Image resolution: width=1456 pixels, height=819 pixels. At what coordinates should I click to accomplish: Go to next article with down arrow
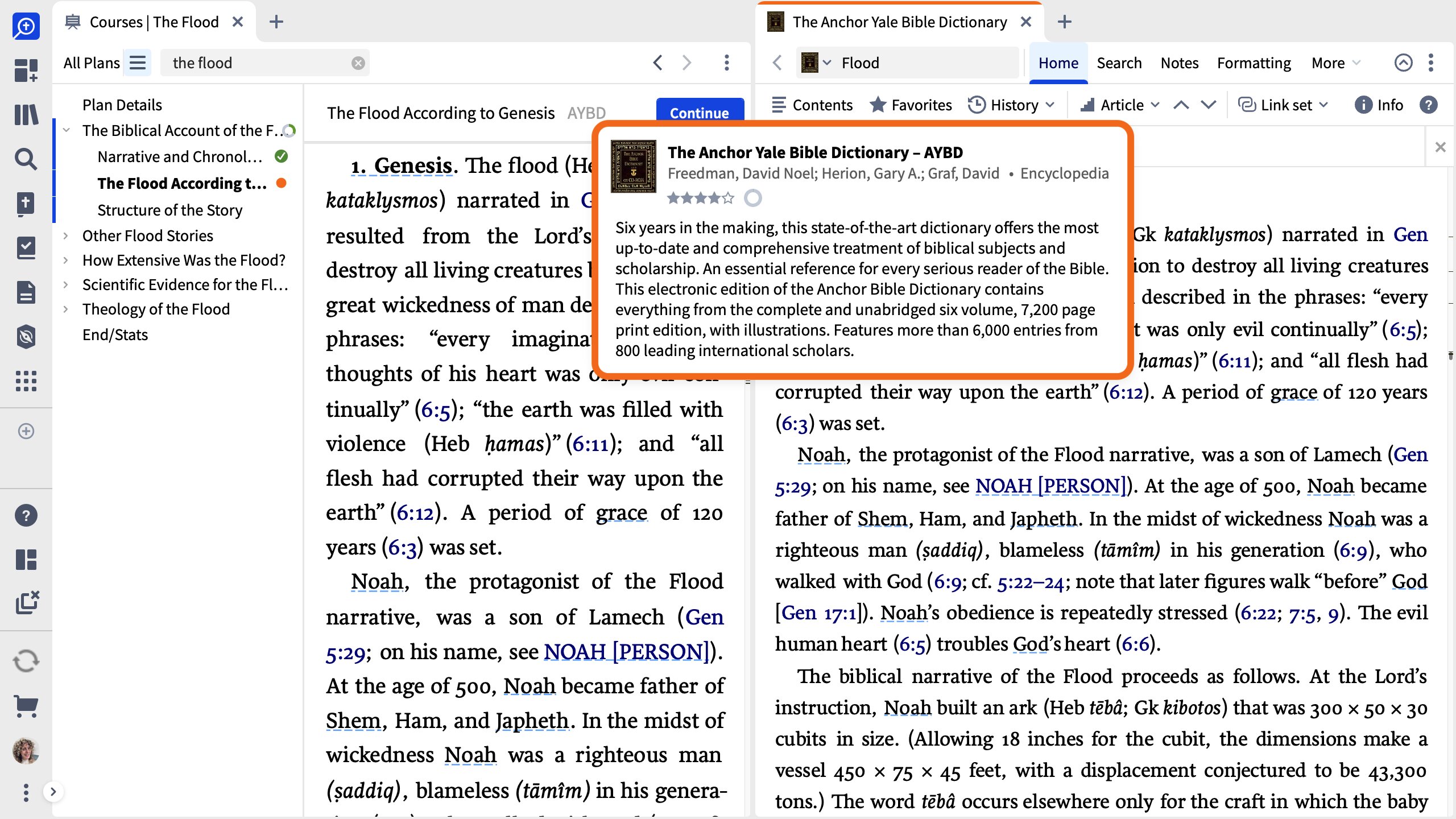[x=1209, y=105]
